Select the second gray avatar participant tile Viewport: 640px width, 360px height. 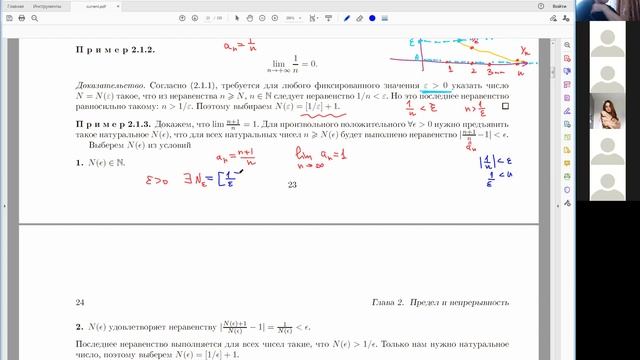[607, 76]
